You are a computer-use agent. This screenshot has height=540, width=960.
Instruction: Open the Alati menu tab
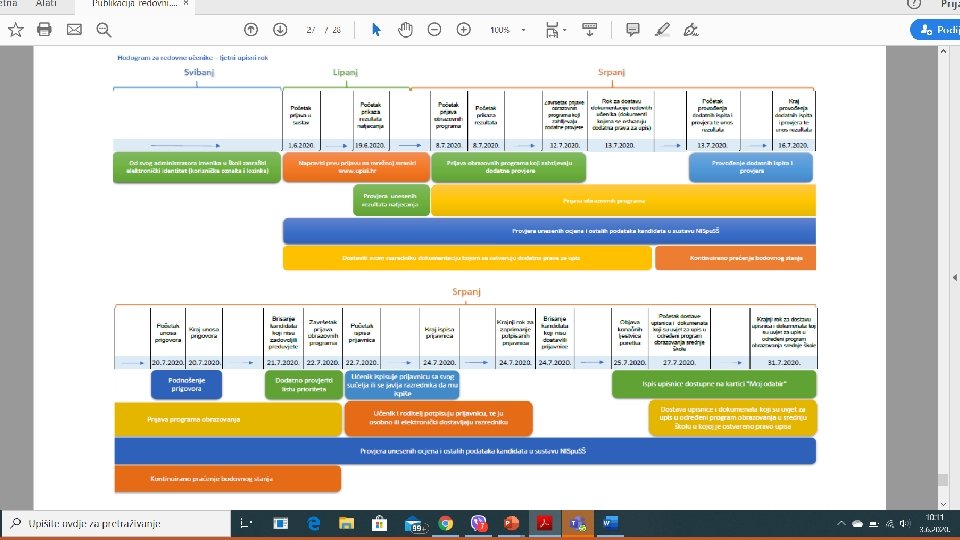click(46, 4)
